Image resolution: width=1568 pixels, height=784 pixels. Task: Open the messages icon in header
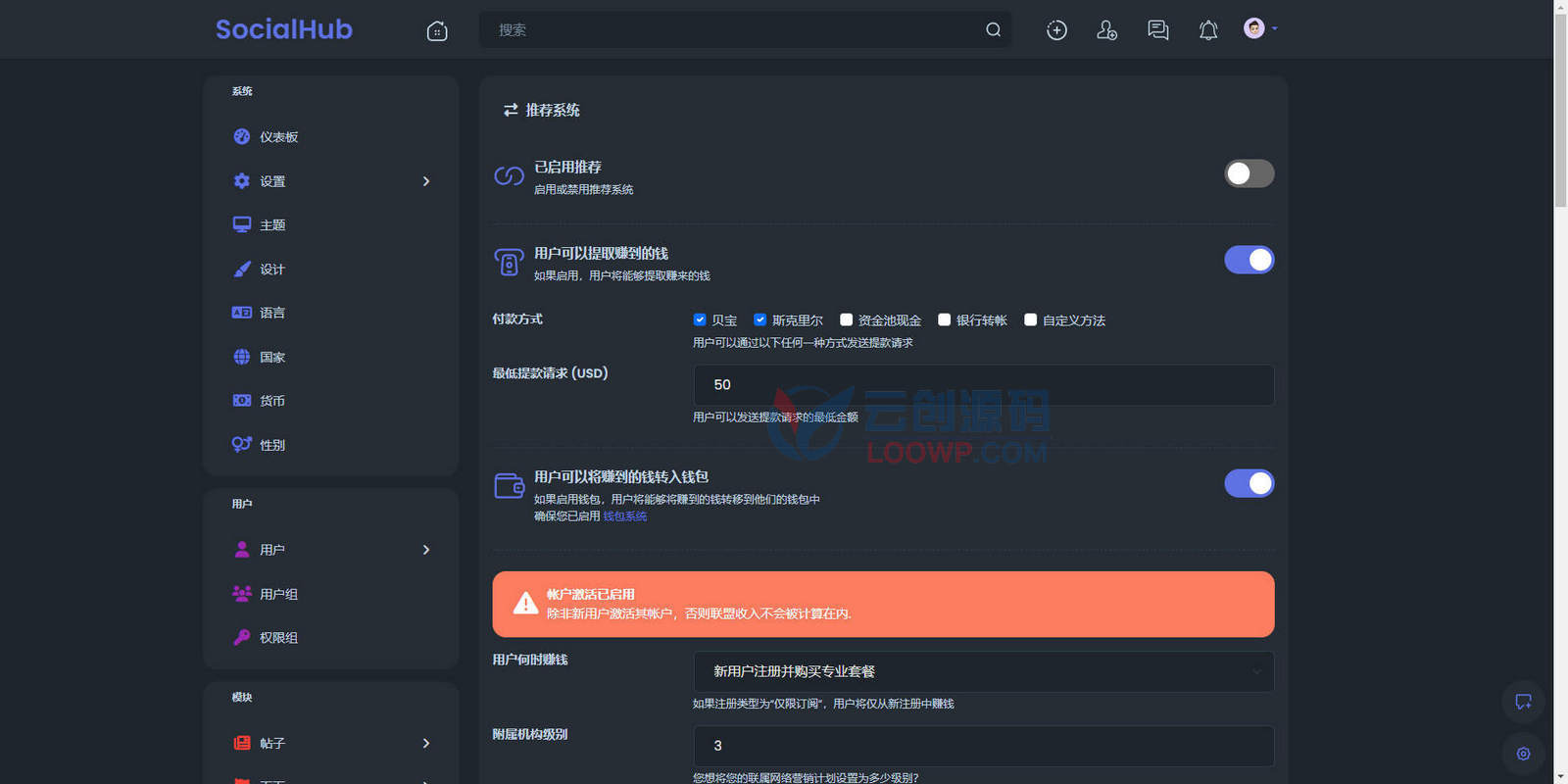pyautogui.click(x=1158, y=30)
